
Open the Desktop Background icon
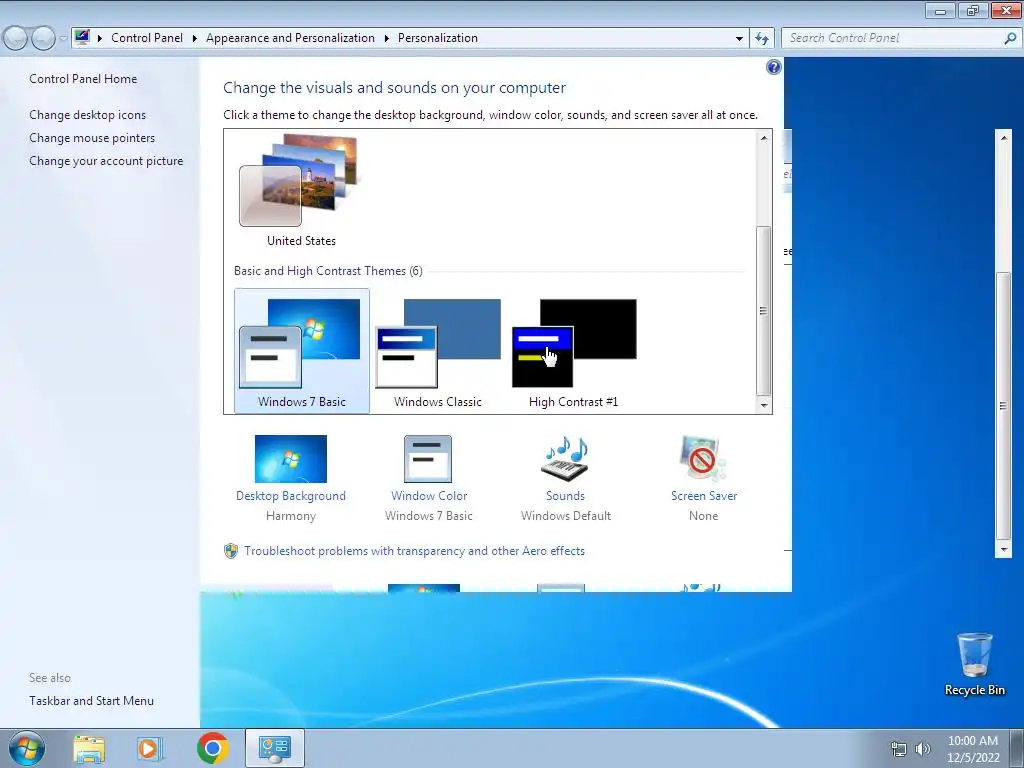pyautogui.click(x=291, y=459)
